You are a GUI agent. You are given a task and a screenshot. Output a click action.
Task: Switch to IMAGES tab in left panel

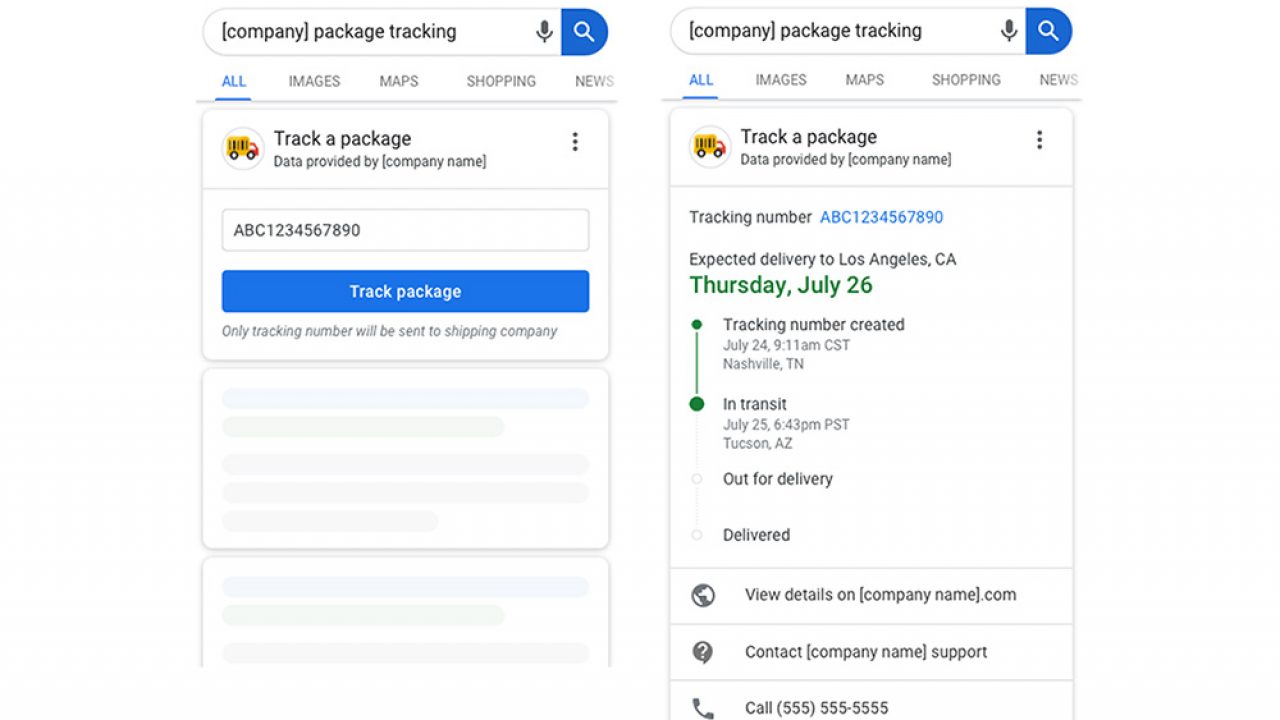pos(314,81)
